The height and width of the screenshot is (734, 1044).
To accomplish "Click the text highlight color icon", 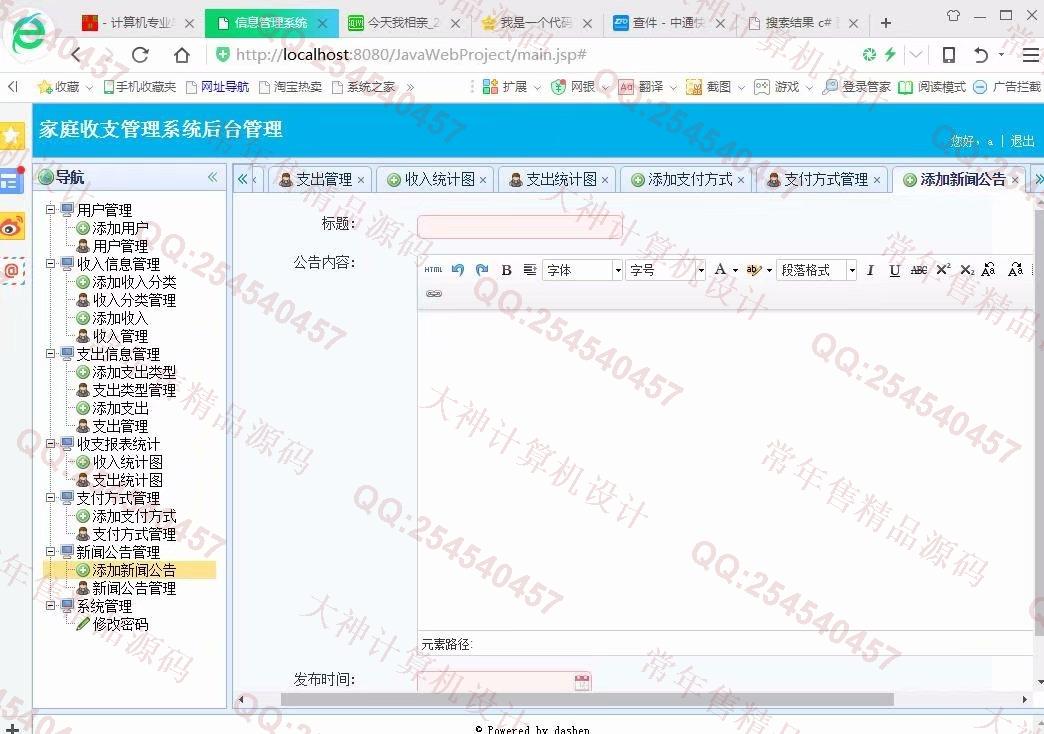I will click(x=753, y=270).
